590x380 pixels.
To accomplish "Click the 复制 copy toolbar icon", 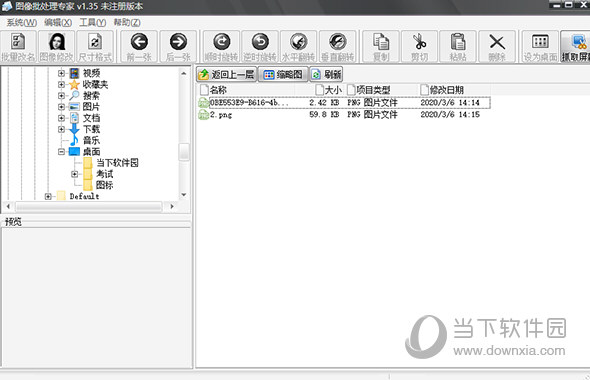I will (381, 46).
